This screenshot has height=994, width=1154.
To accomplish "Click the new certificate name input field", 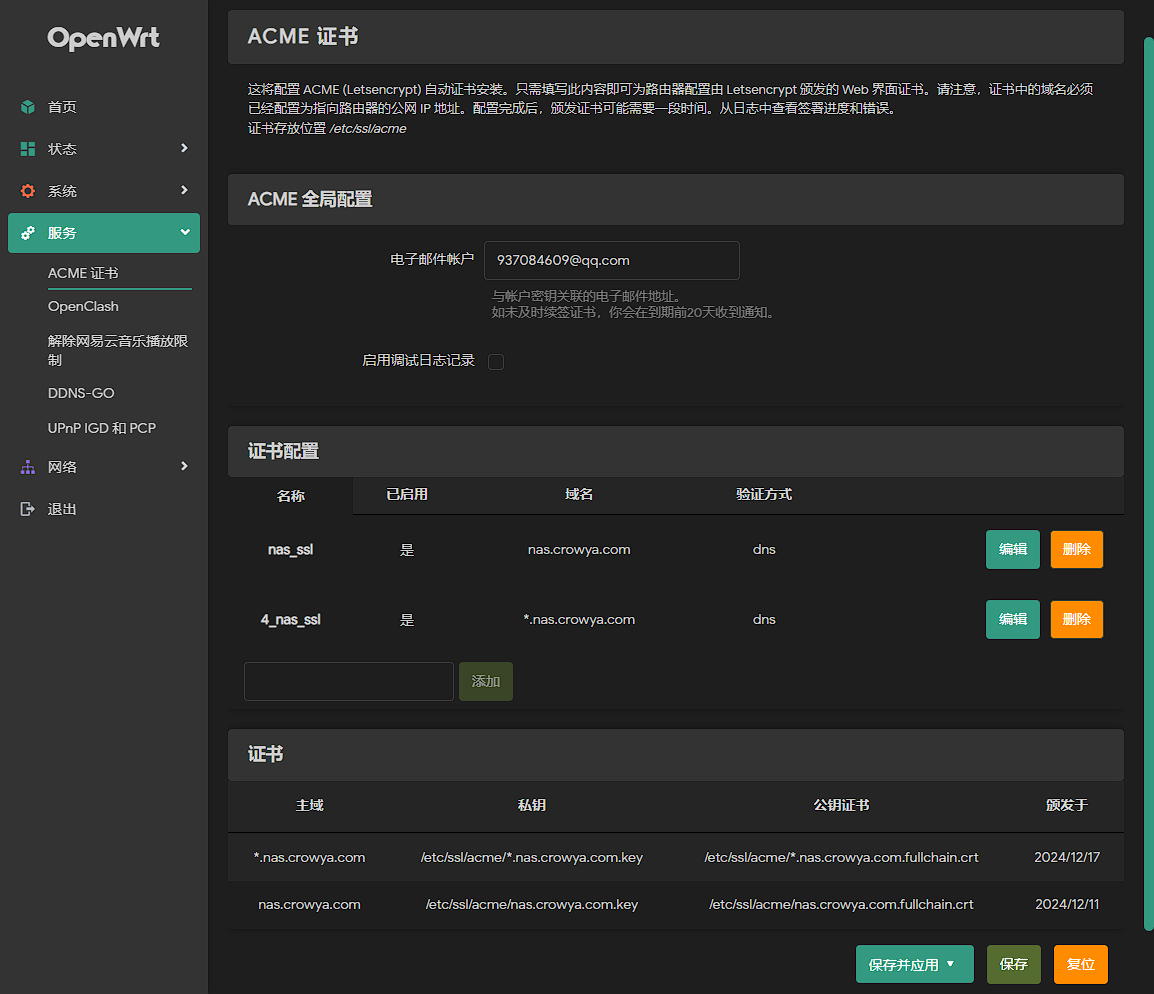I will (x=349, y=681).
